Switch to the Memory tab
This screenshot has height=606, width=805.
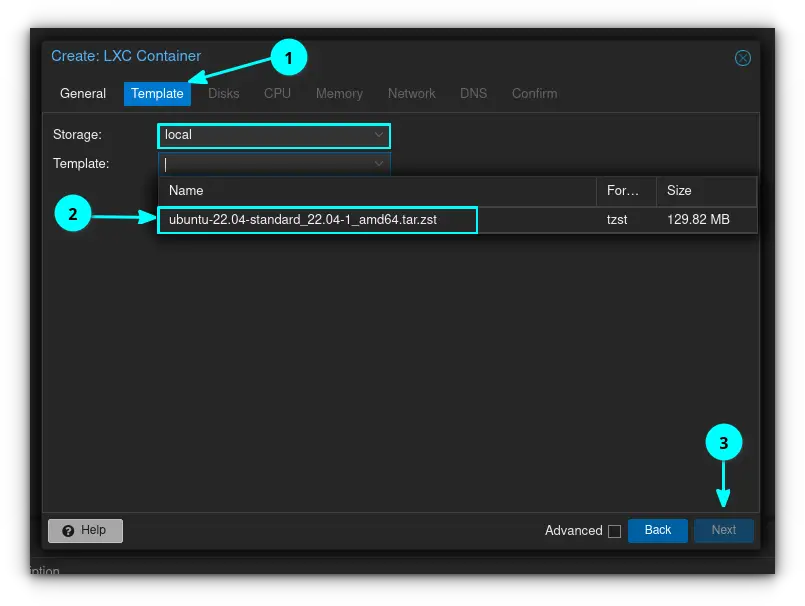coord(339,93)
